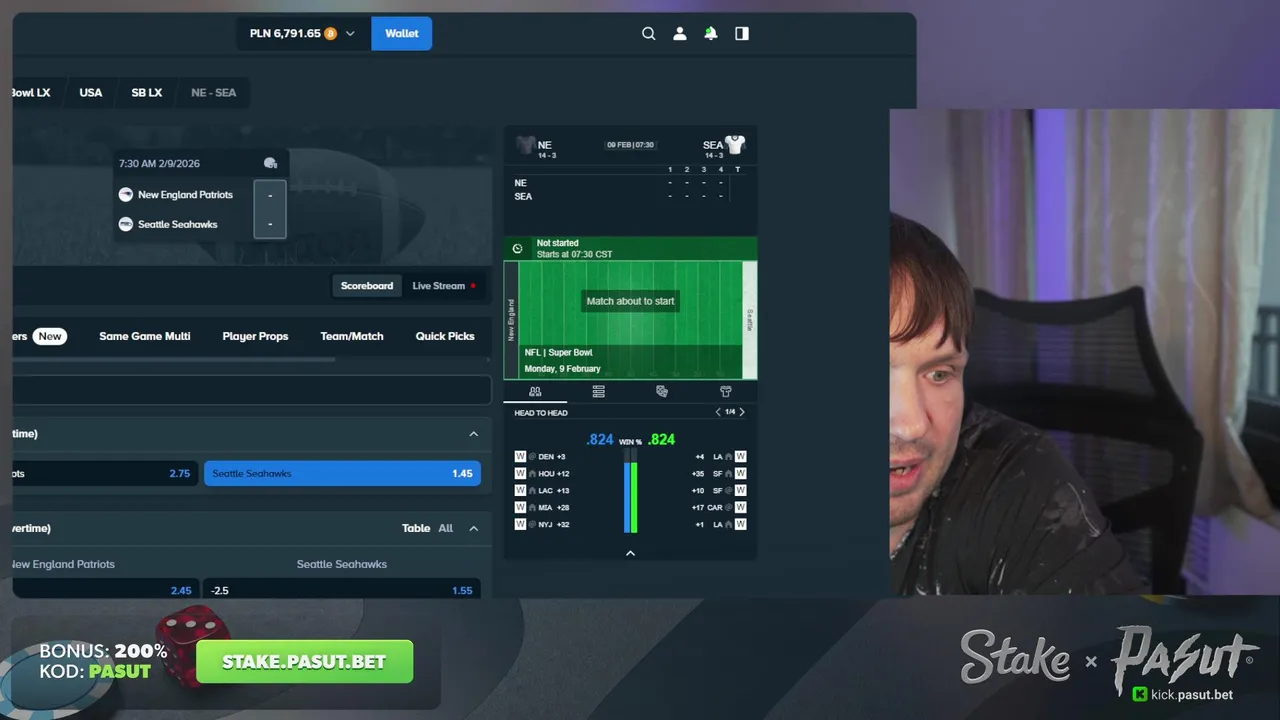Open the Team/Match tab
The image size is (1280, 720).
(352, 336)
